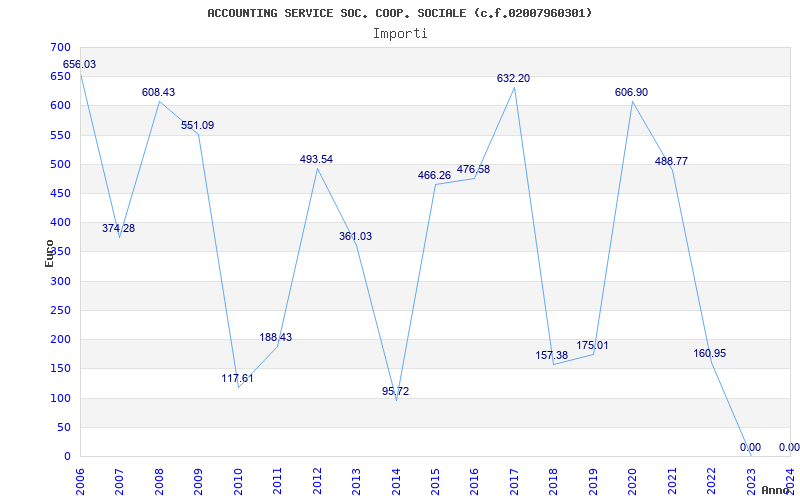Click the 95.72 data label

[395, 392]
